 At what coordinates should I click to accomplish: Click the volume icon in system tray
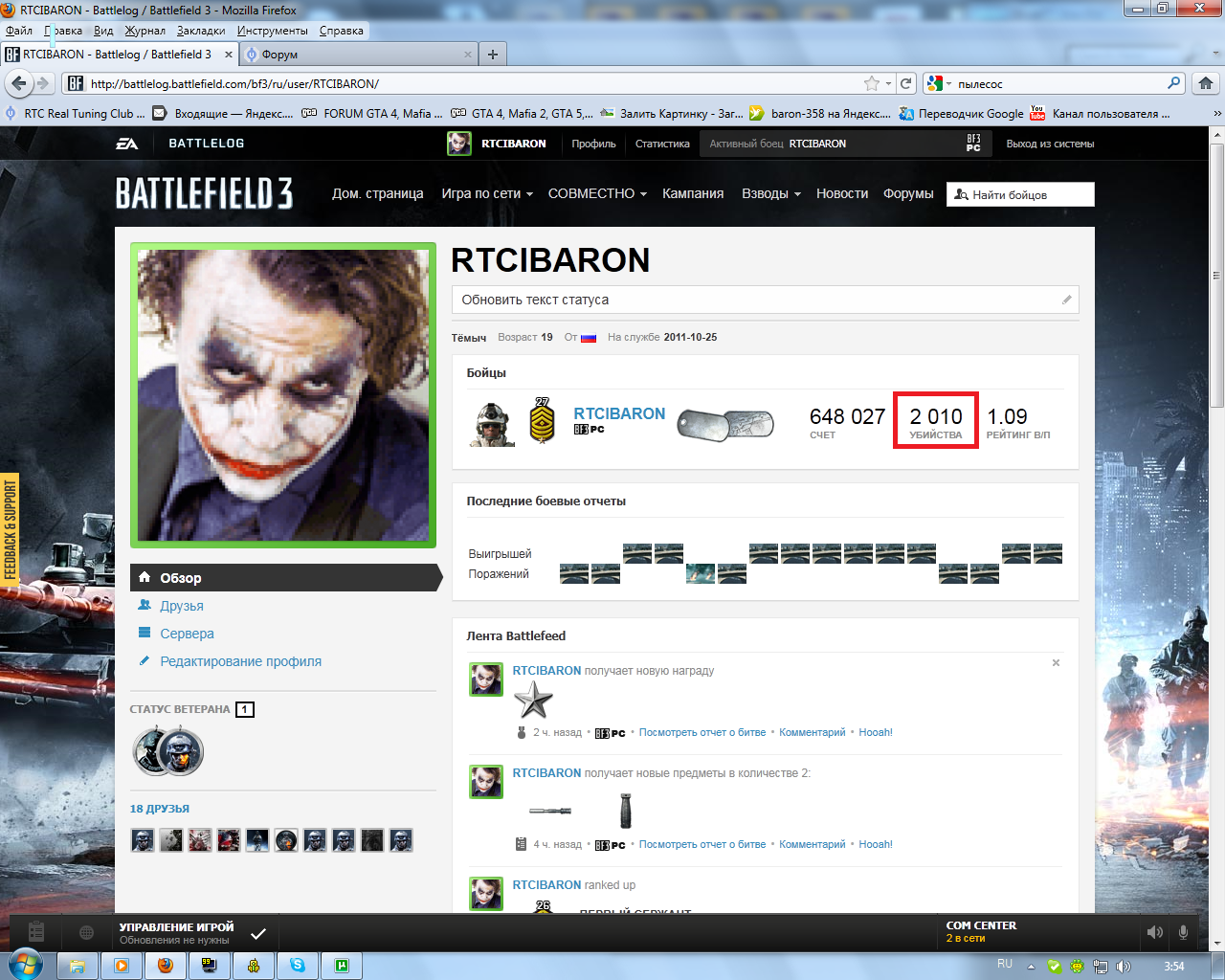tap(1123, 966)
